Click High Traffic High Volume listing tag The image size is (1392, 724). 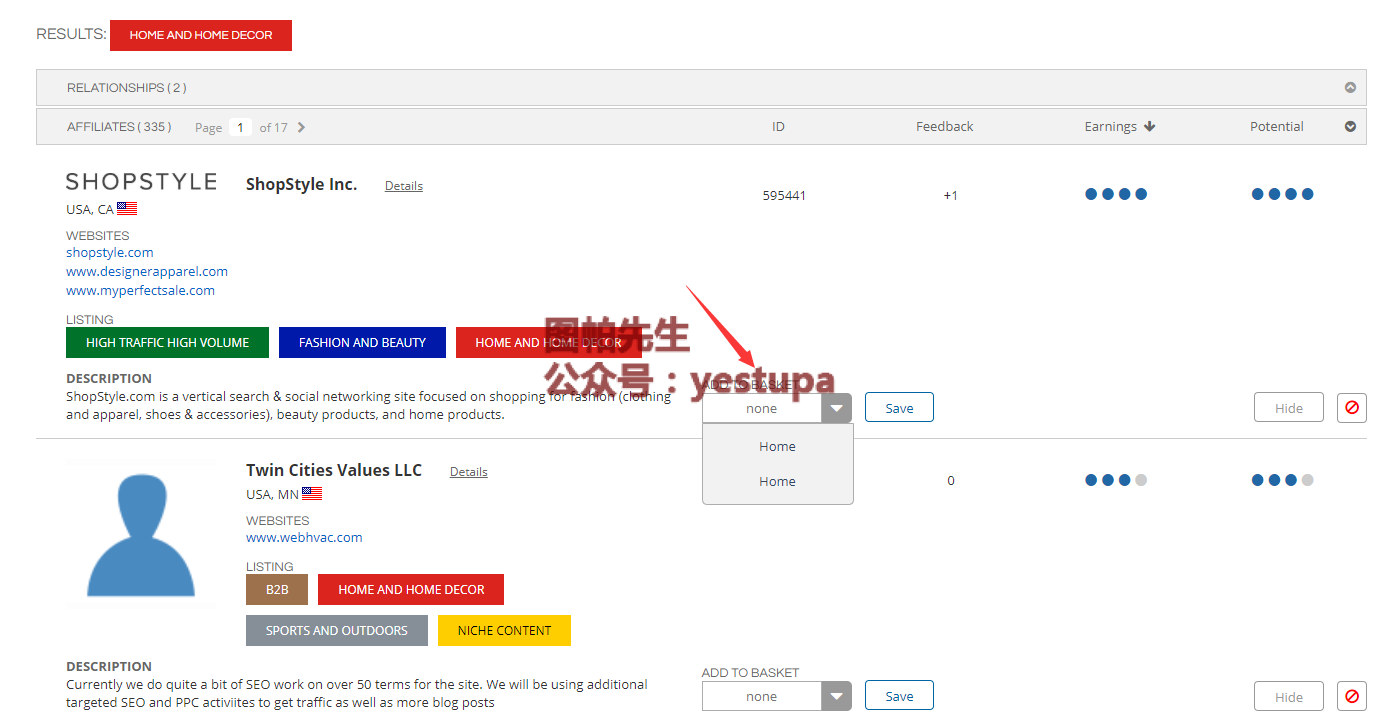click(x=168, y=343)
